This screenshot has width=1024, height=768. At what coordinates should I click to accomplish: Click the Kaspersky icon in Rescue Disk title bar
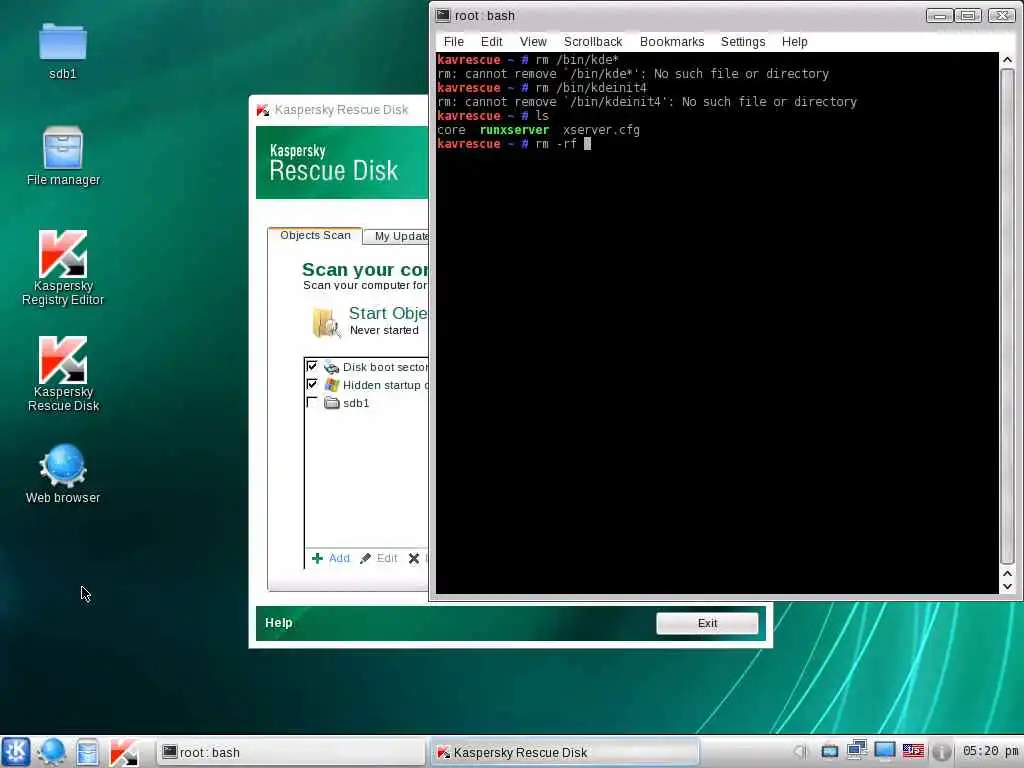click(263, 110)
